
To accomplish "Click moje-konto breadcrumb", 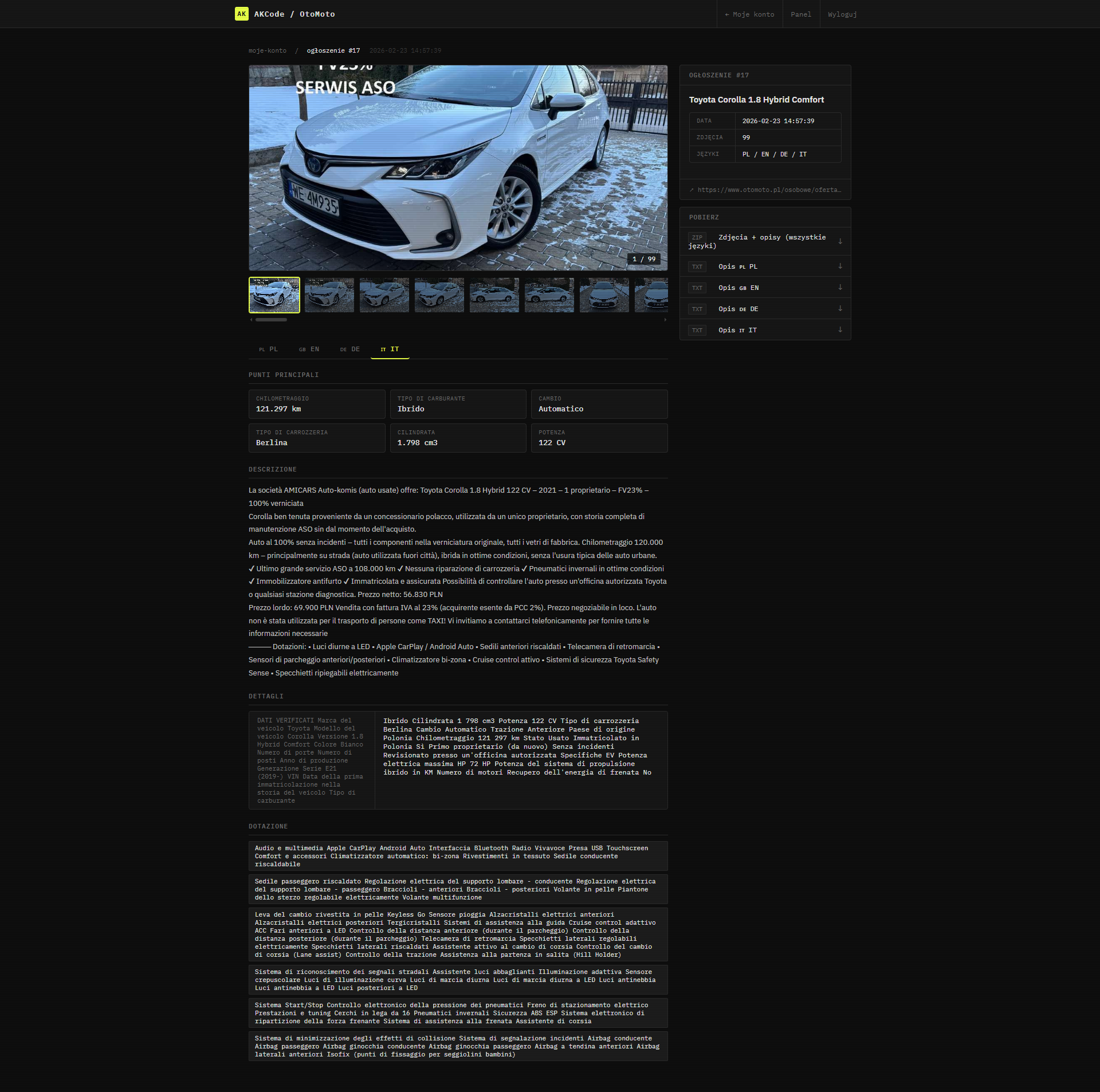I will tap(267, 50).
